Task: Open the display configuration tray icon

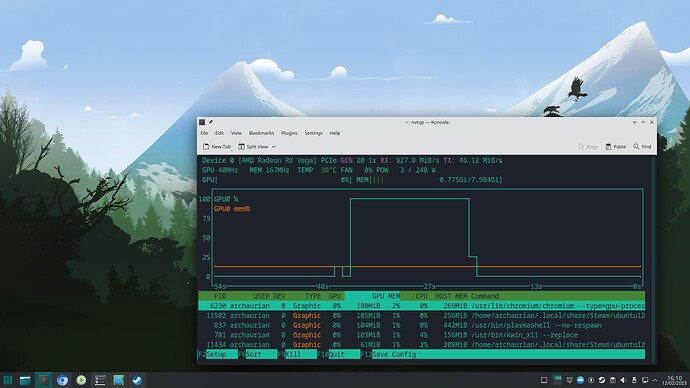Action: pyautogui.click(x=645, y=380)
